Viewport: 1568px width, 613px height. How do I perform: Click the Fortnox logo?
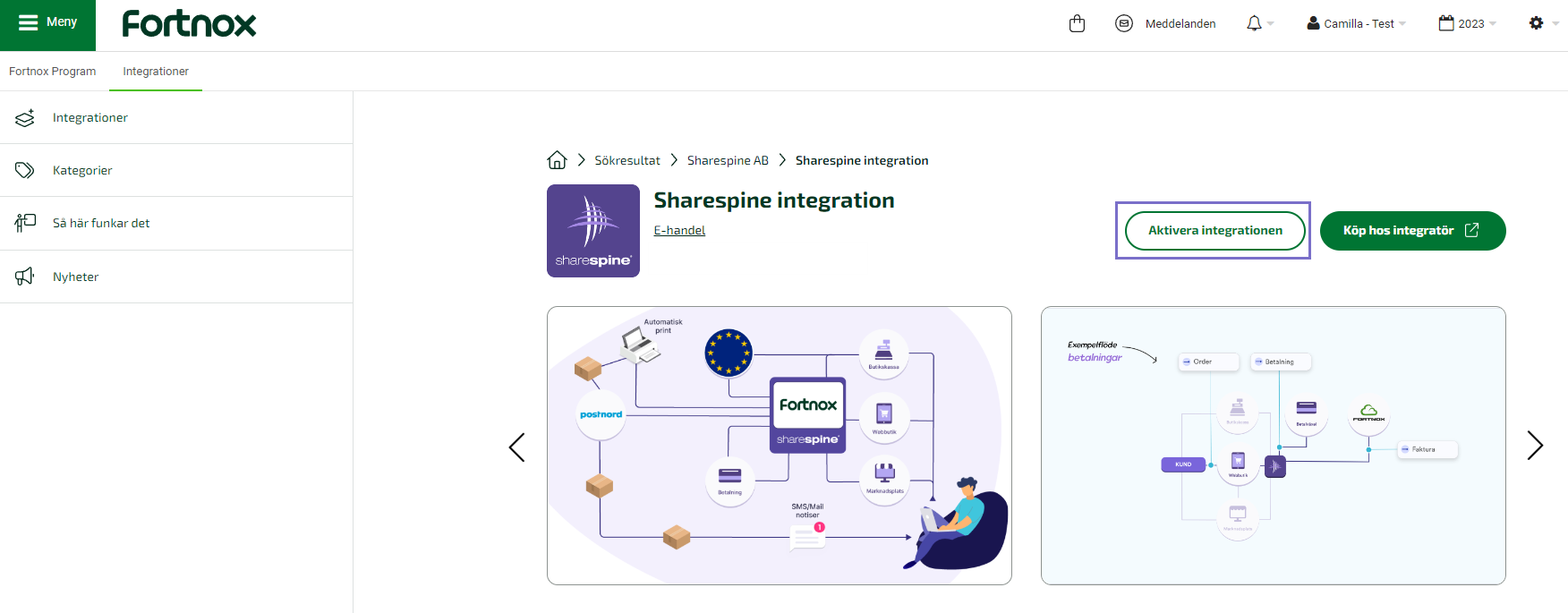click(189, 23)
